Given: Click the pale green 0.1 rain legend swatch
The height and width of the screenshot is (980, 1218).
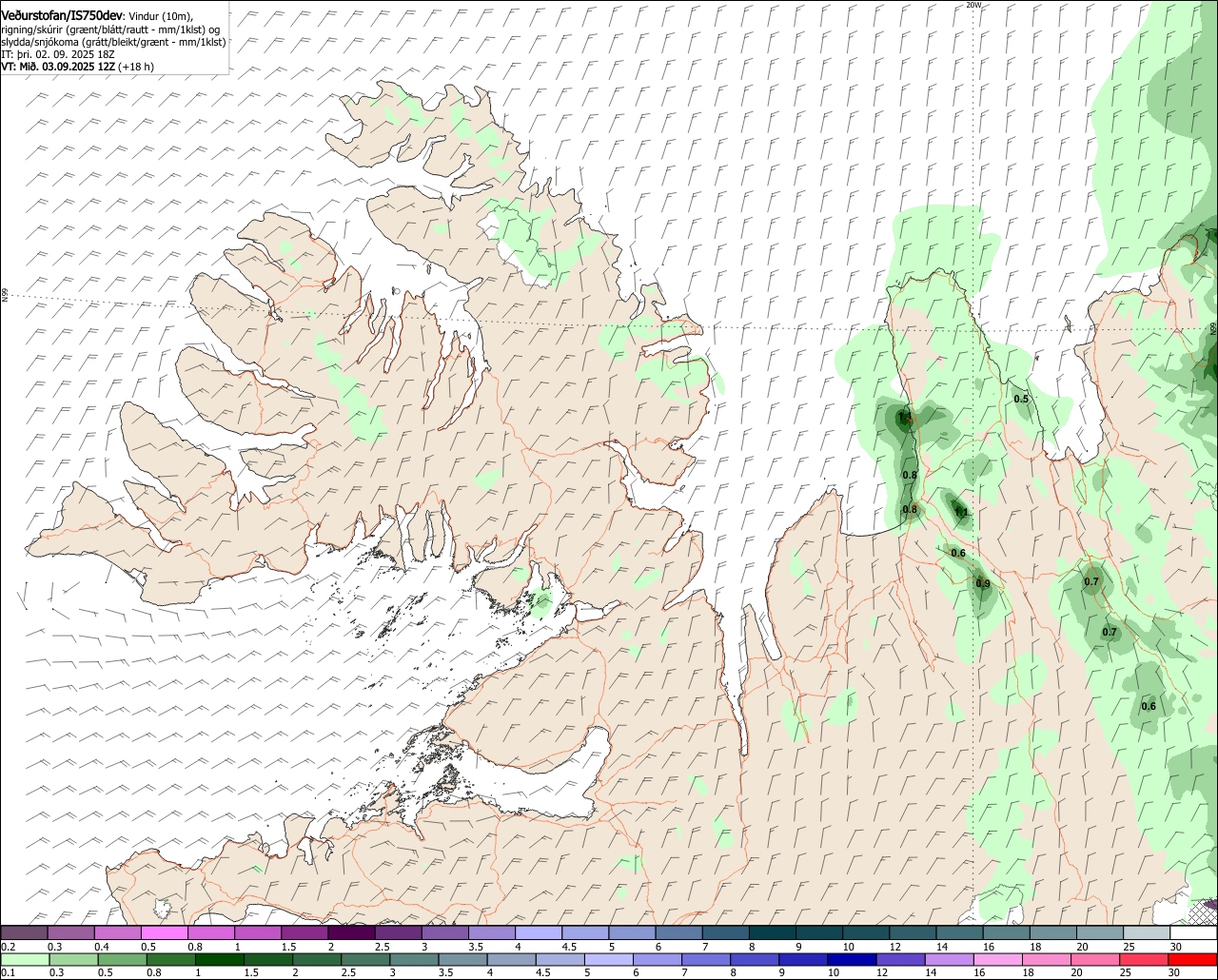Looking at the screenshot, I should (25, 960).
